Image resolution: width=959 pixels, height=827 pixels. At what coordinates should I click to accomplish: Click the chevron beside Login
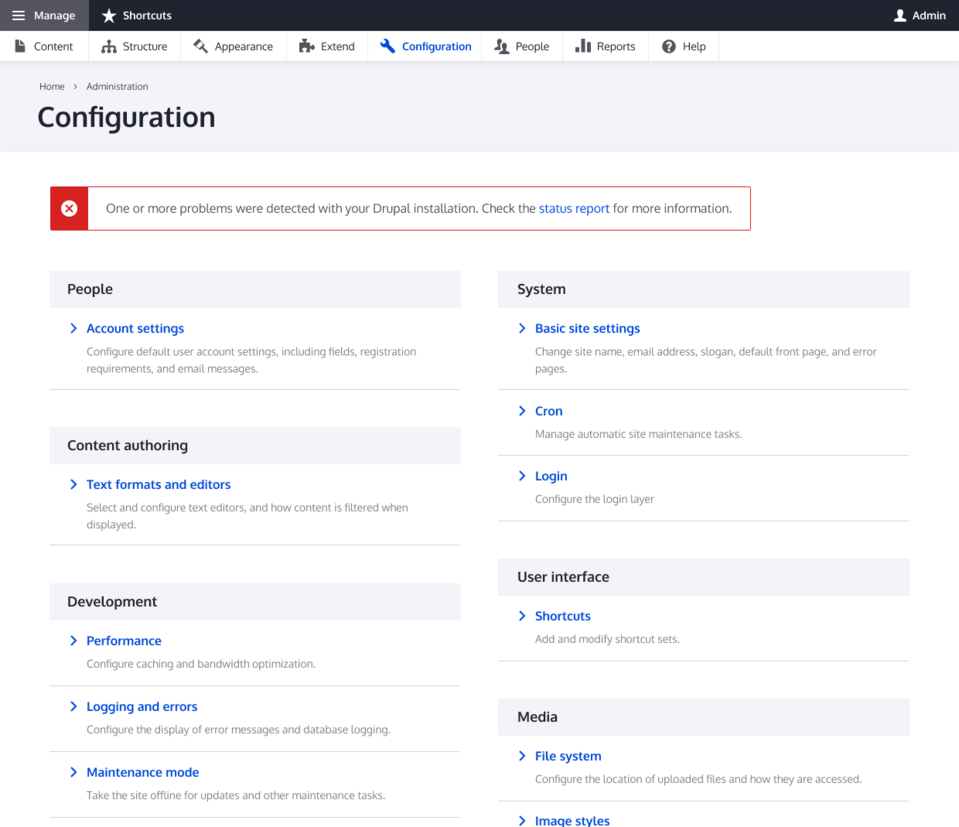click(522, 476)
